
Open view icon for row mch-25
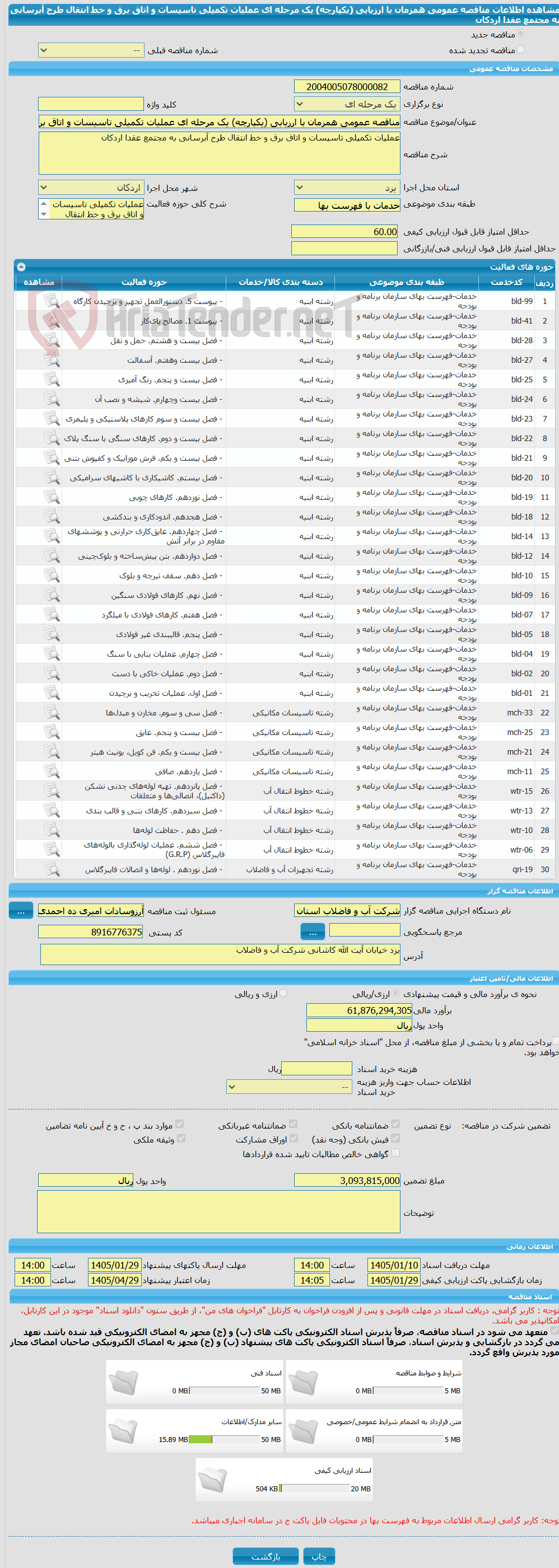pos(52,732)
